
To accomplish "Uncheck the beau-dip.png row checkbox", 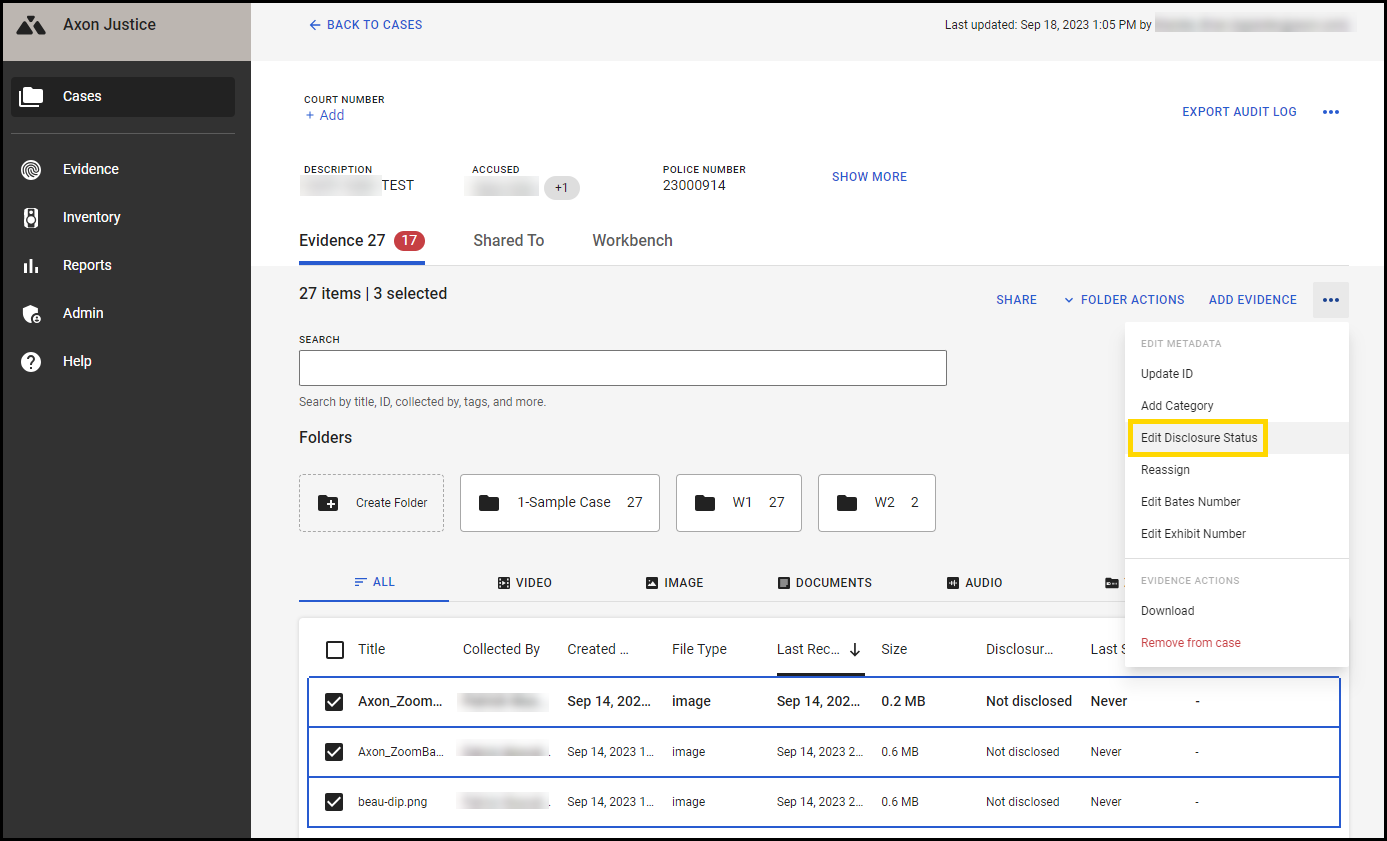I will pyautogui.click(x=334, y=802).
